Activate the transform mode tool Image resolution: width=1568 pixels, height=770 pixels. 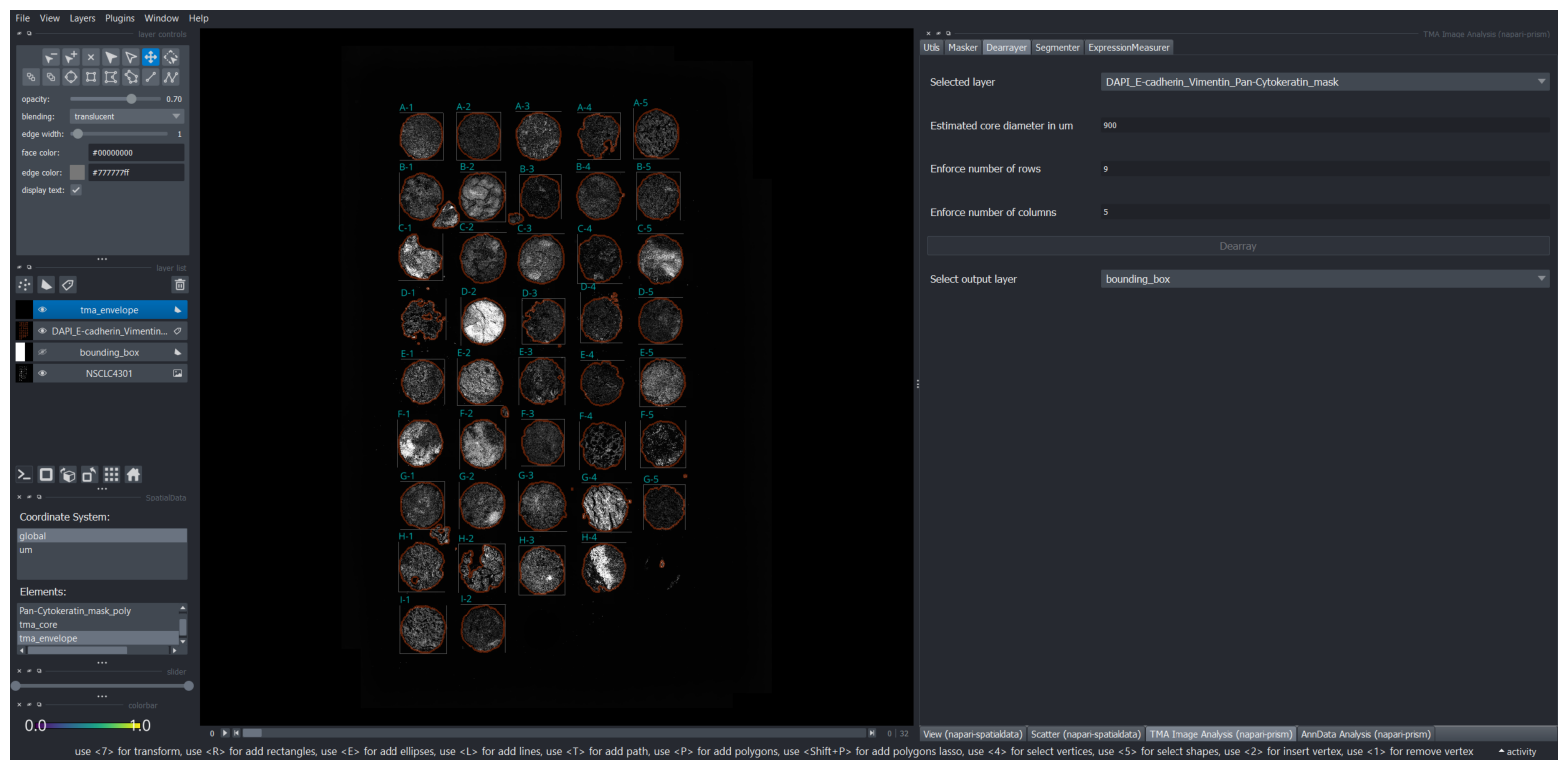[171, 58]
